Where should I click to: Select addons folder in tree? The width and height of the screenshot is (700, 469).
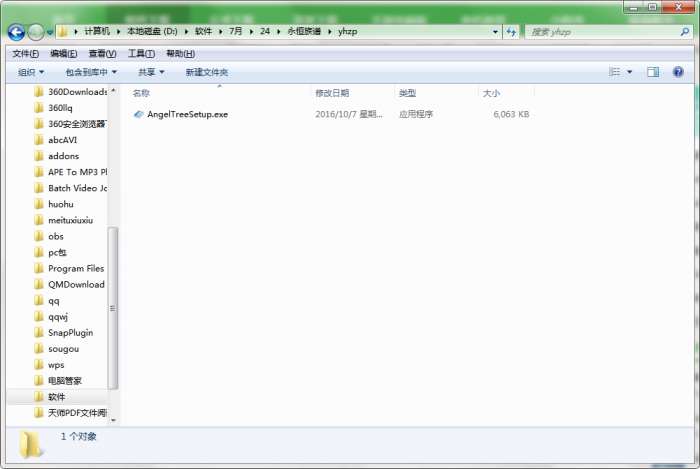pyautogui.click(x=57, y=156)
